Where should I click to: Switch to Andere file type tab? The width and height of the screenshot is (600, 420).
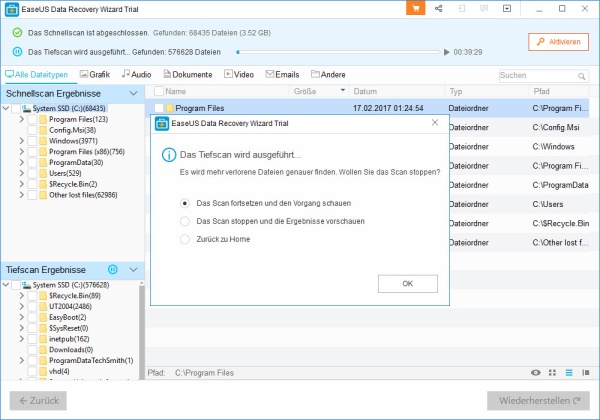click(x=328, y=75)
